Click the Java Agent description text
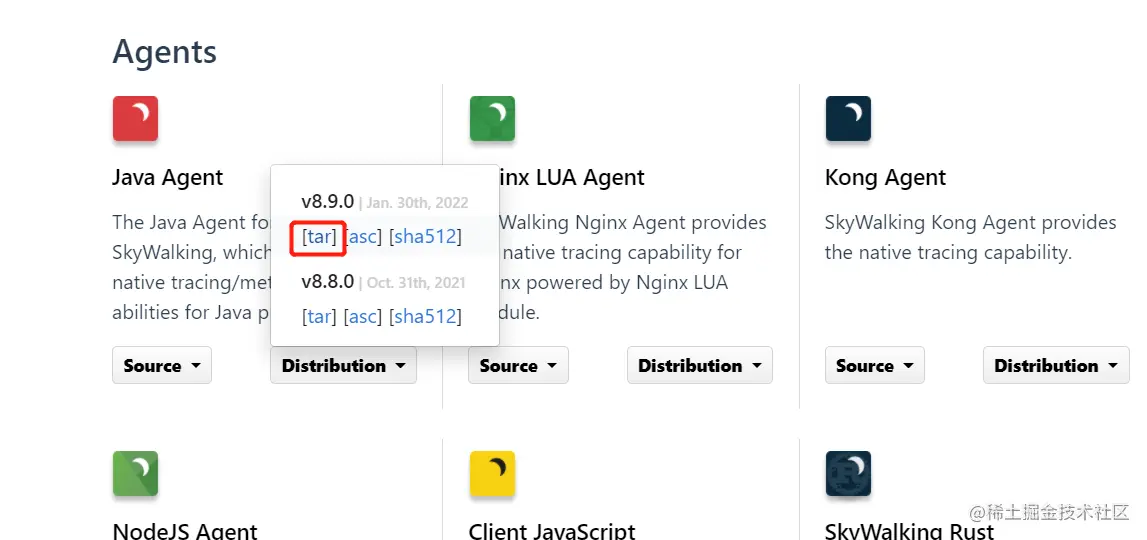The height and width of the screenshot is (540, 1147). pos(191,268)
